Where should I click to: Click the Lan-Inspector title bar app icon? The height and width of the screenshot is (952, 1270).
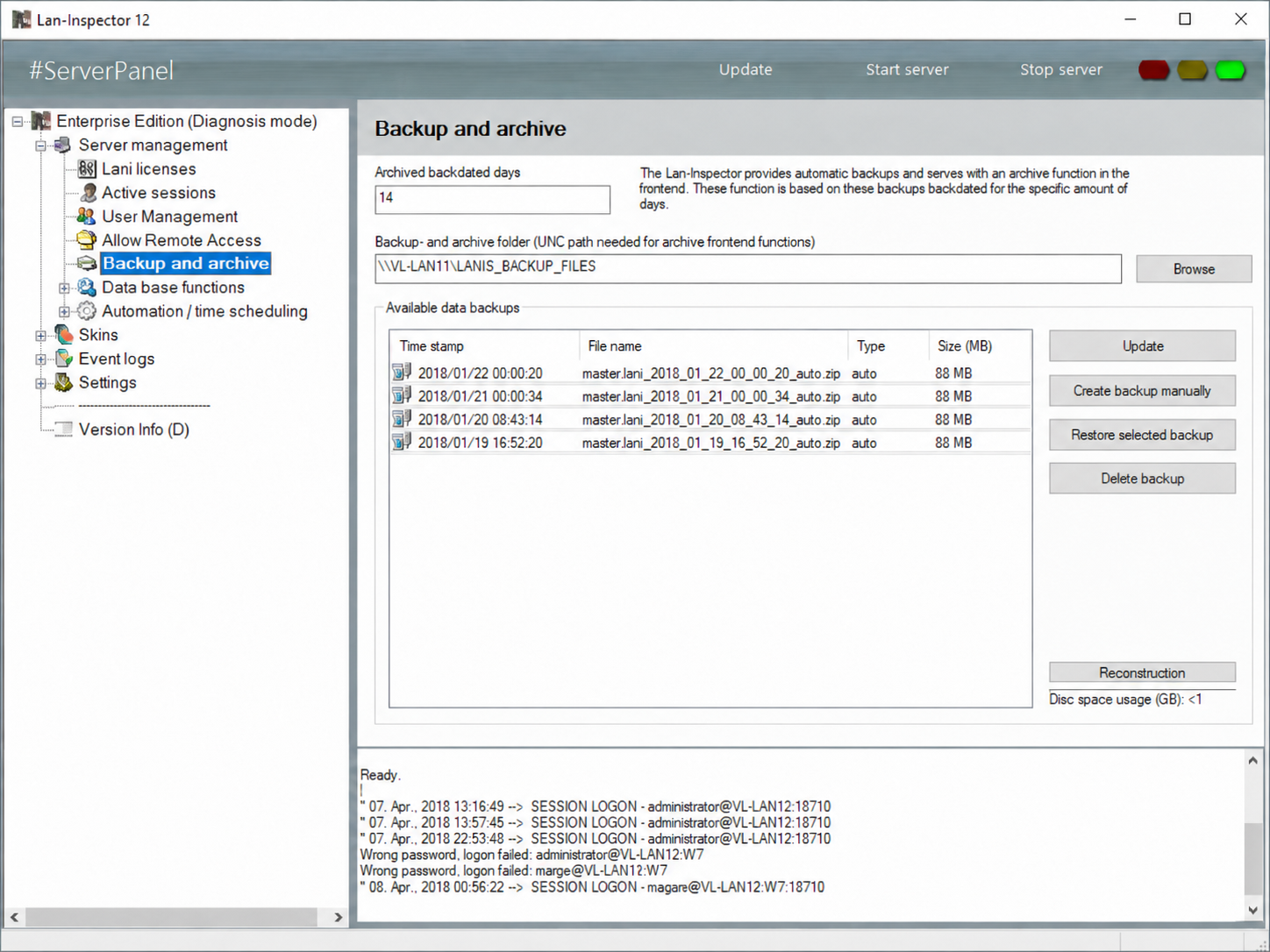click(x=21, y=19)
